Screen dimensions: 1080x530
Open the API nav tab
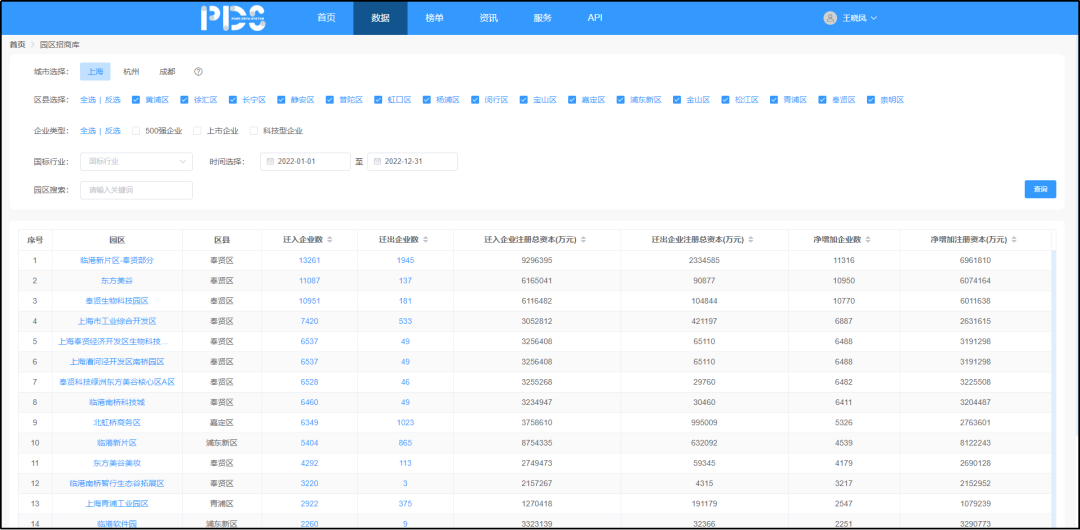595,18
